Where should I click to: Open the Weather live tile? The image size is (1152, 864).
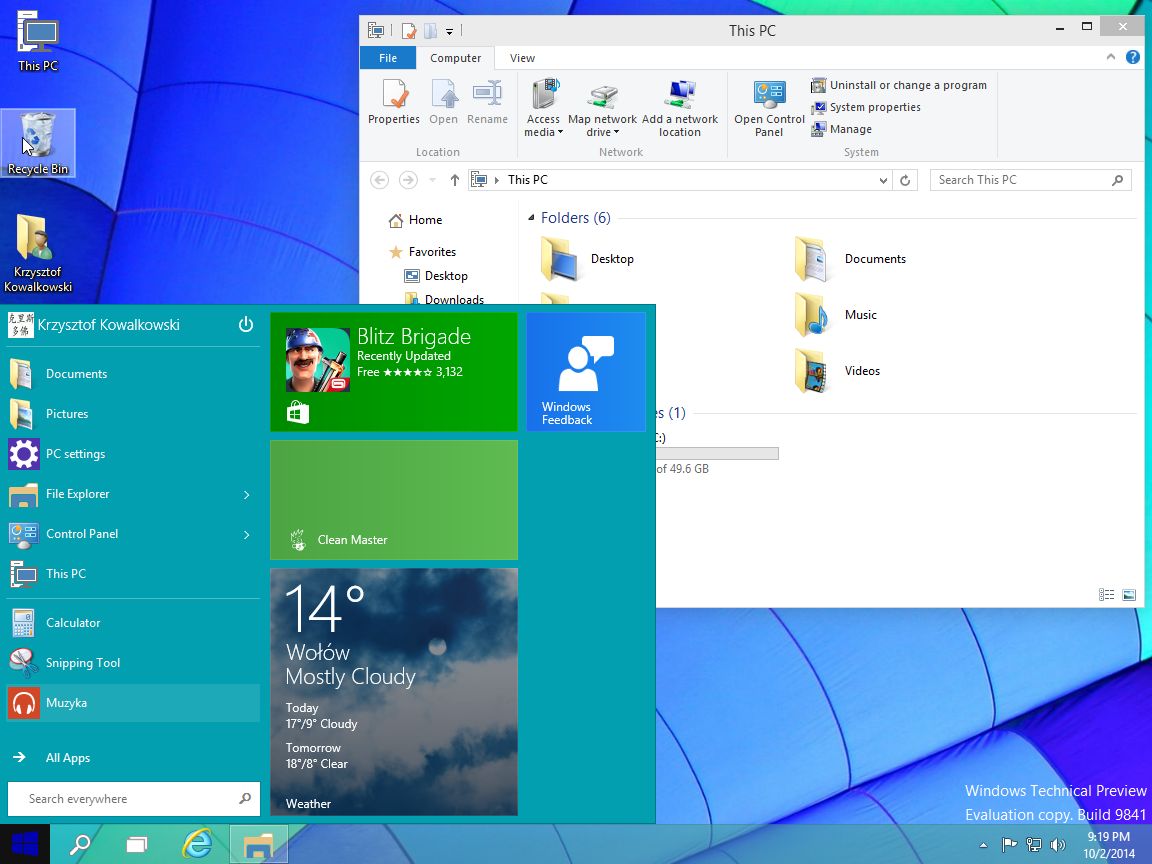pos(394,691)
